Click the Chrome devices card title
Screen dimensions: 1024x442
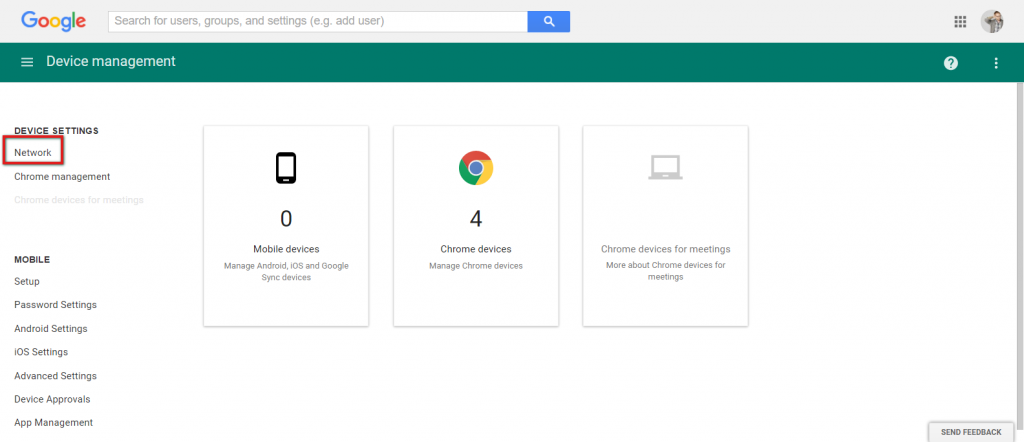[x=475, y=249]
